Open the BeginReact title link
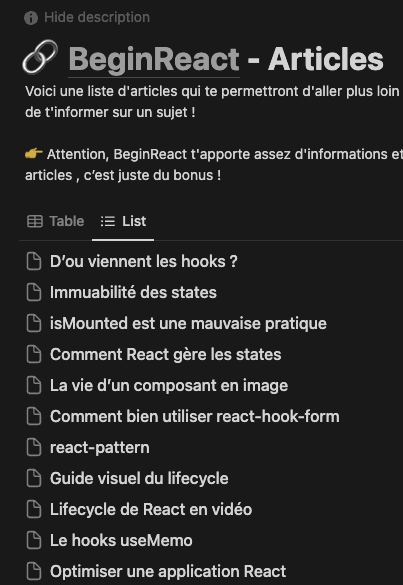Screen dimensions: 403x585 (154, 60)
